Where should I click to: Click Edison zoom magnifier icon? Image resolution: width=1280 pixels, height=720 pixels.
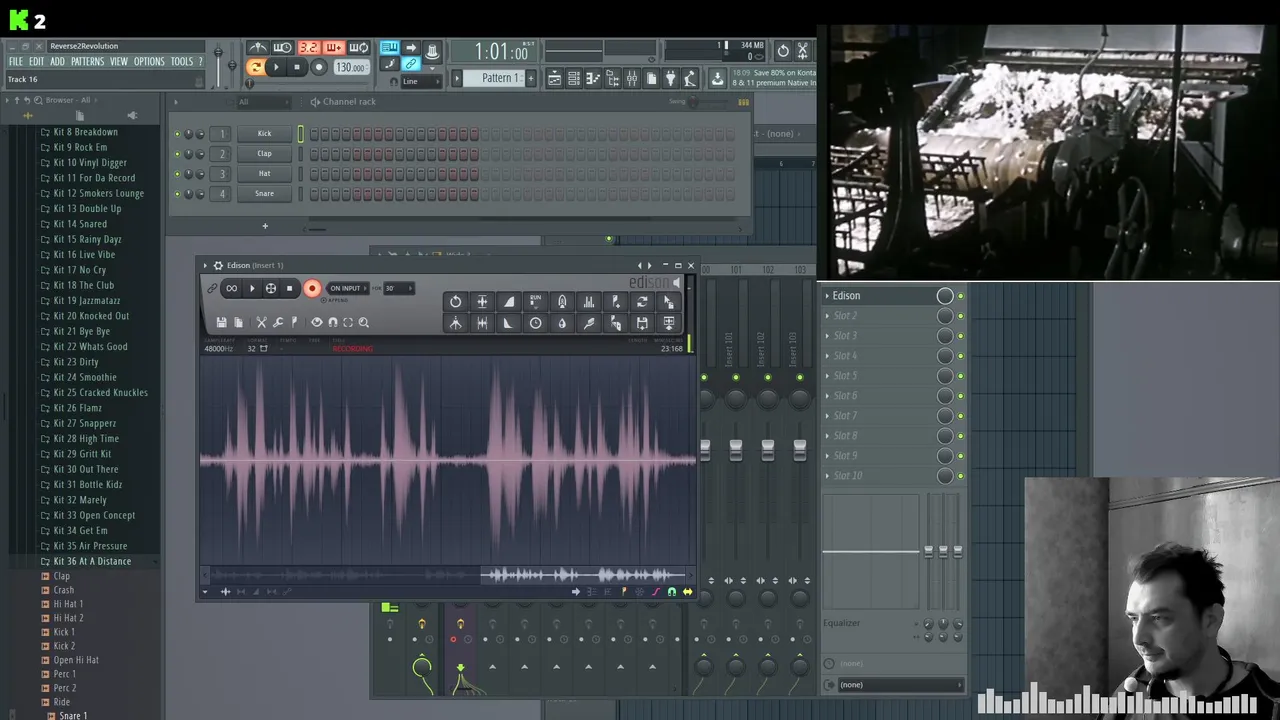(x=364, y=322)
